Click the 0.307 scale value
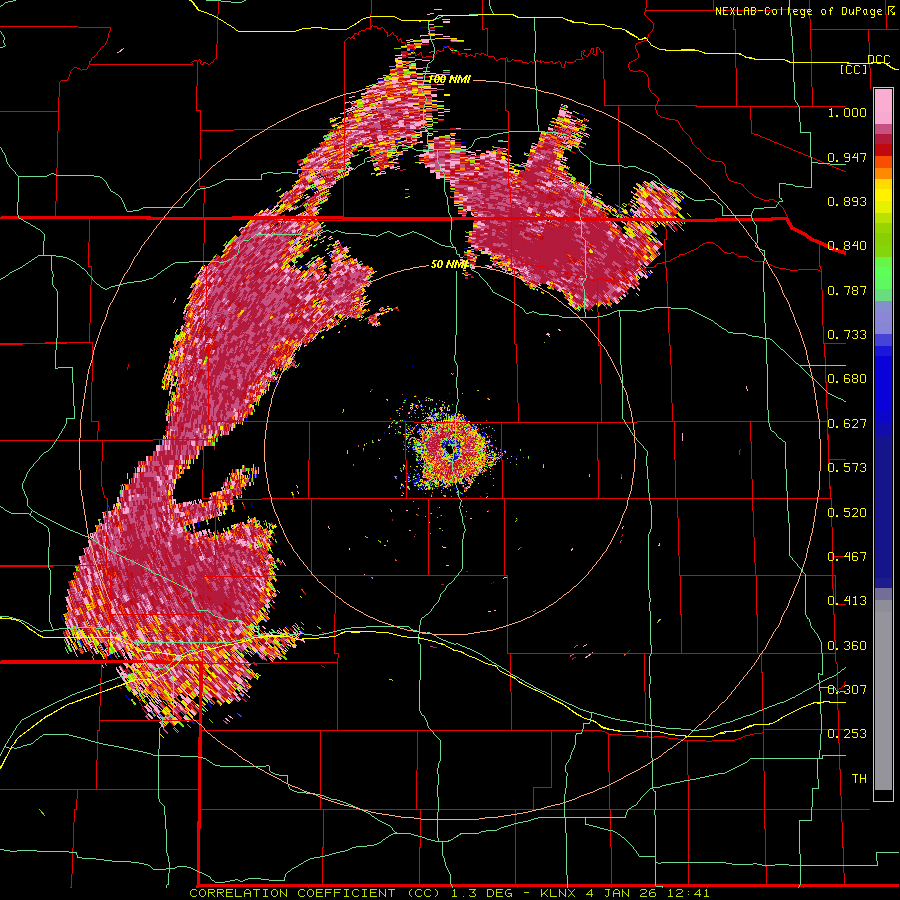This screenshot has height=900, width=900. 847,689
